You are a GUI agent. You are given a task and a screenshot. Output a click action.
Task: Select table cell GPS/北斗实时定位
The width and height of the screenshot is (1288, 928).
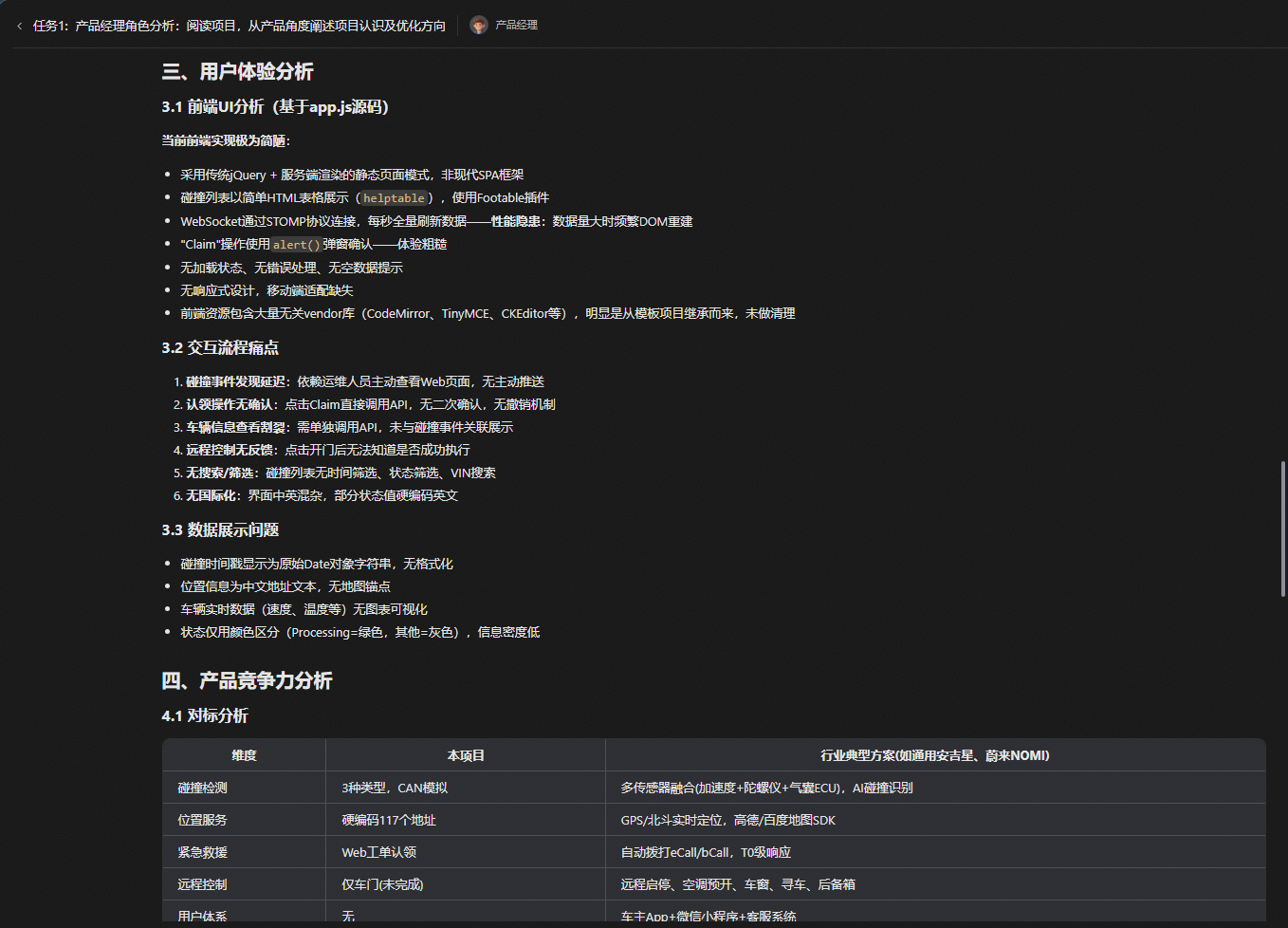935,820
